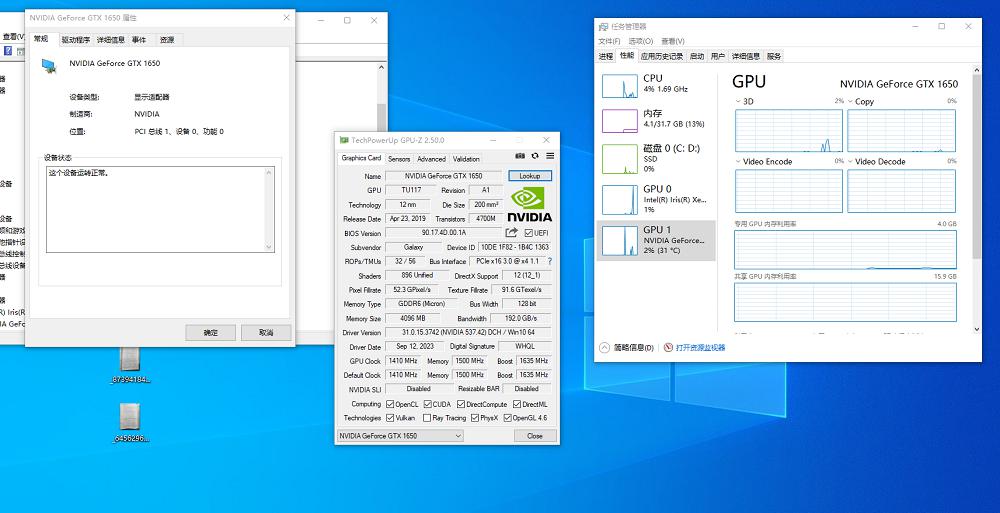Image resolution: width=1000 pixels, height=513 pixels.
Task: Click the 确定 button in properties dialog
Action: click(x=210, y=332)
